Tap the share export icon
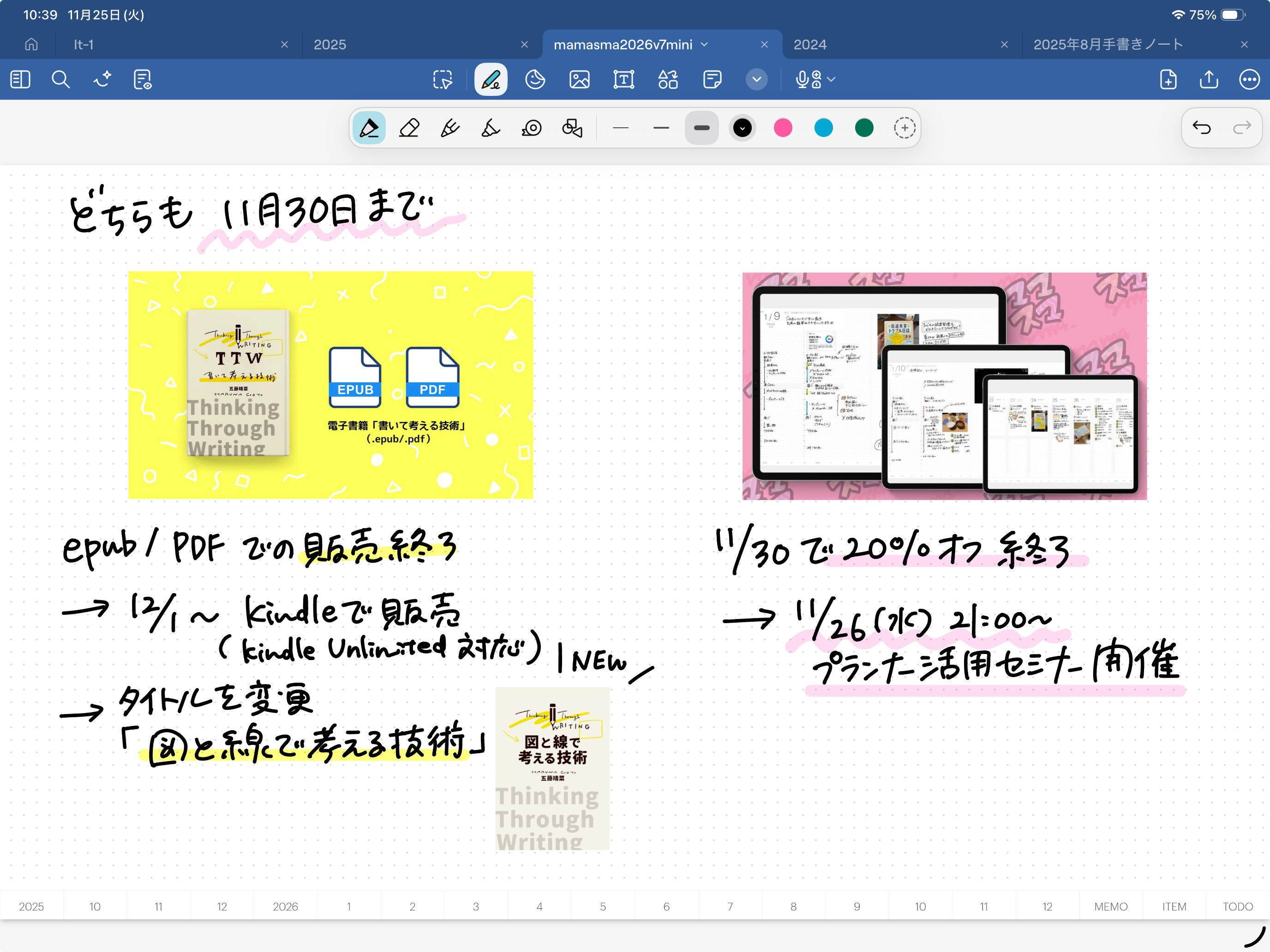This screenshot has height=952, width=1270. (1209, 79)
